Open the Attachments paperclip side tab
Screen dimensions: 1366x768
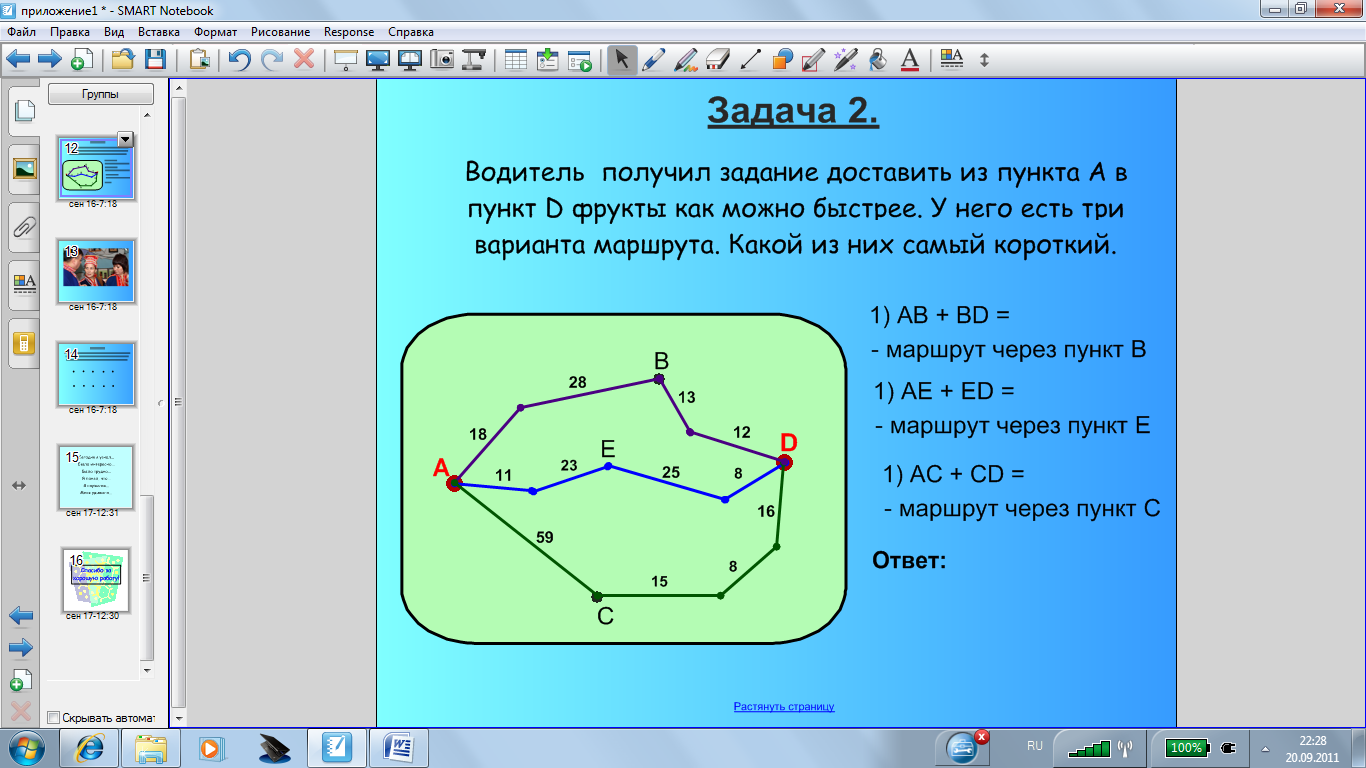click(x=23, y=229)
